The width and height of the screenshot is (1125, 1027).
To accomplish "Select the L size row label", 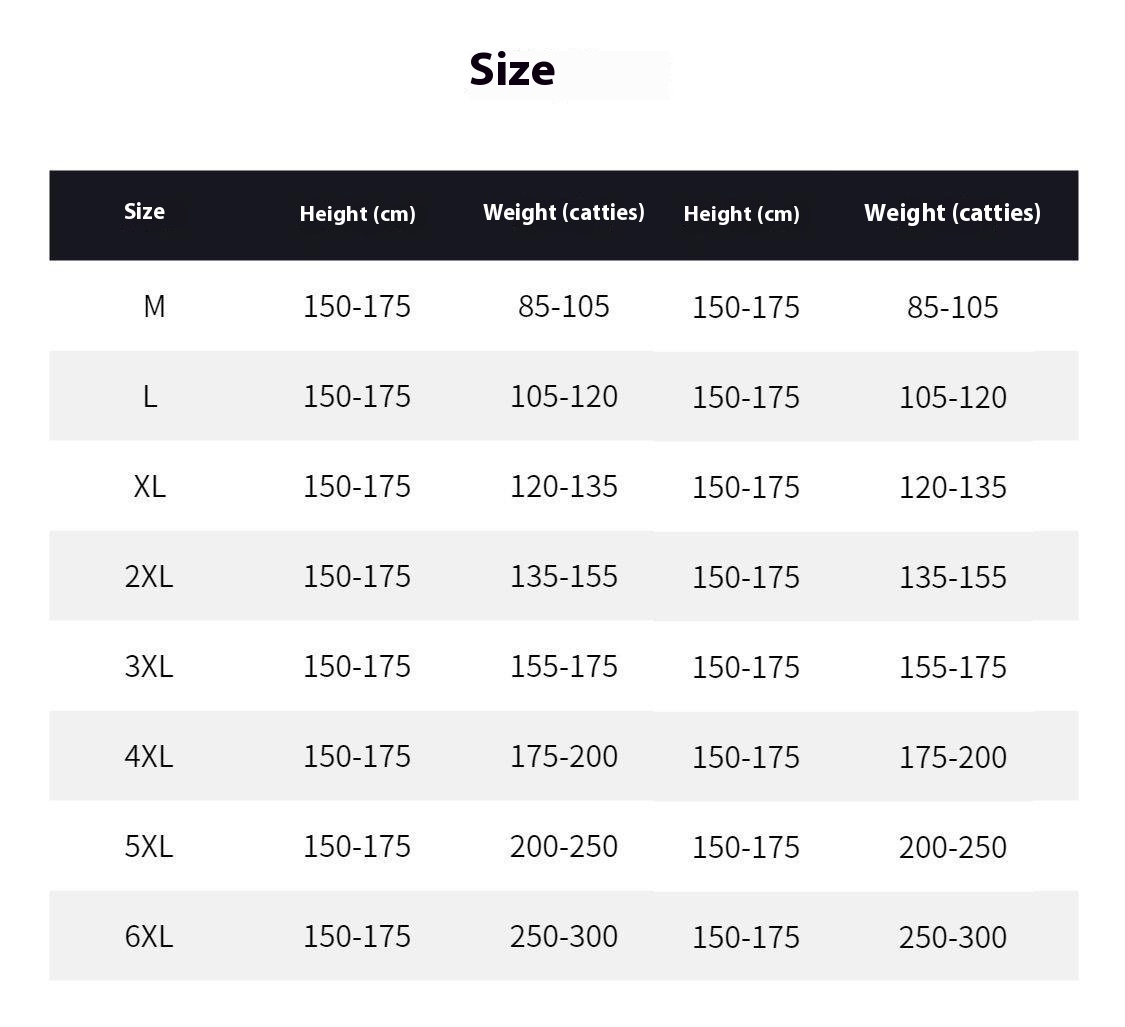I will tap(150, 396).
